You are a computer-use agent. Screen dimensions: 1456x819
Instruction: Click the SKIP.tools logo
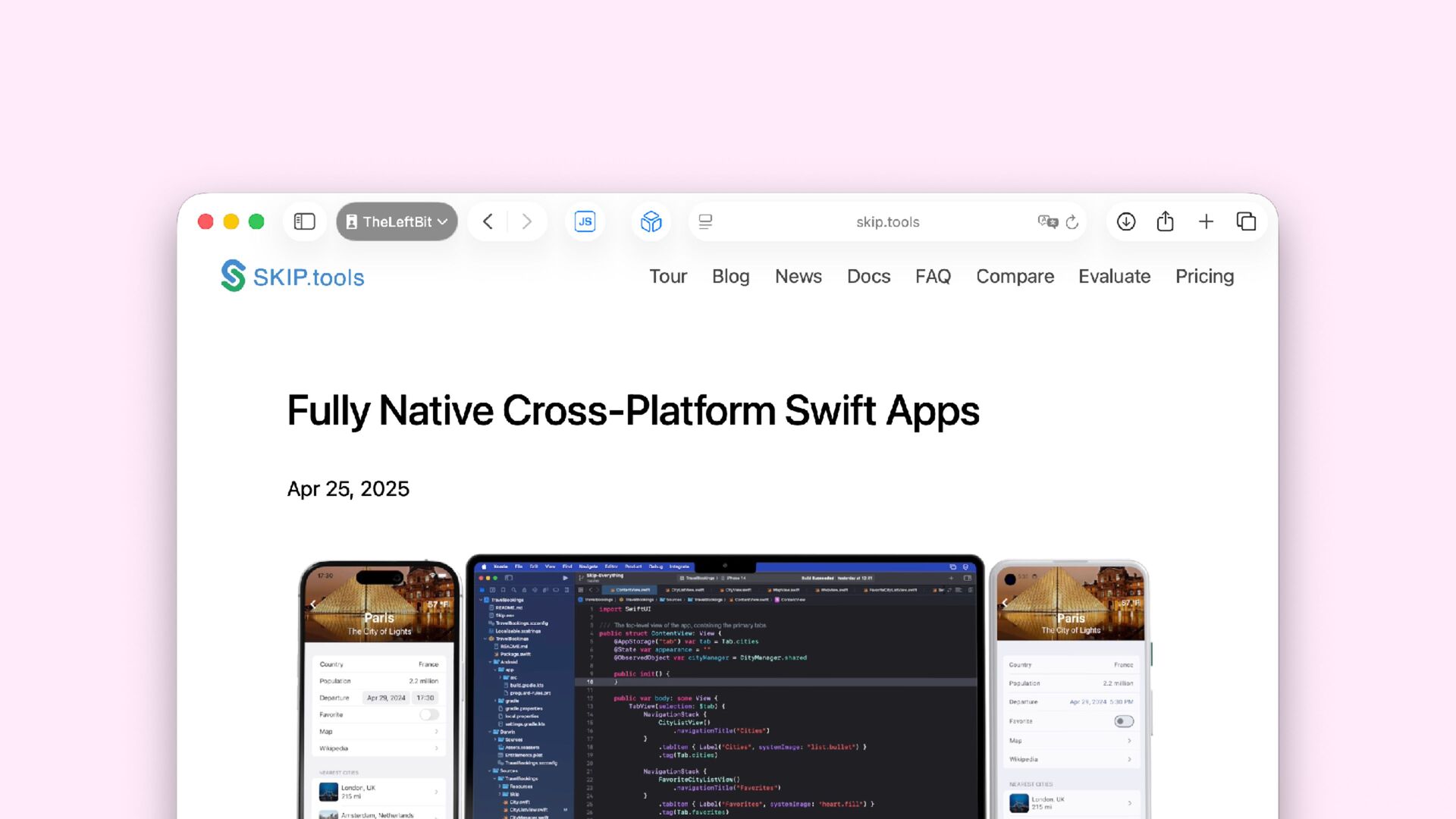point(293,276)
